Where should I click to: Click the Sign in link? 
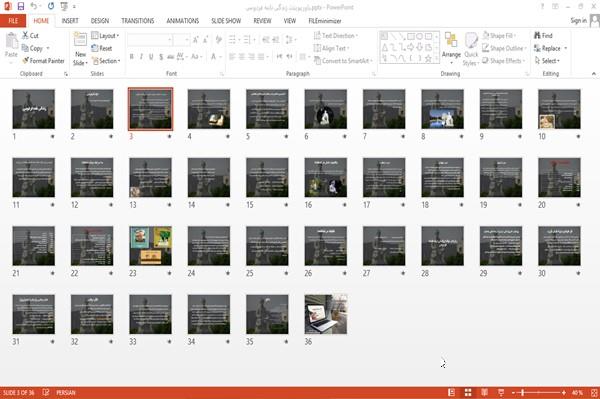pos(578,21)
